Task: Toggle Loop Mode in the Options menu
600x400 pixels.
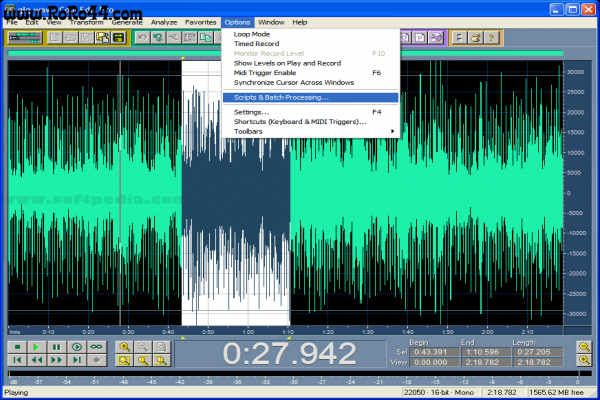Action: 310,34
